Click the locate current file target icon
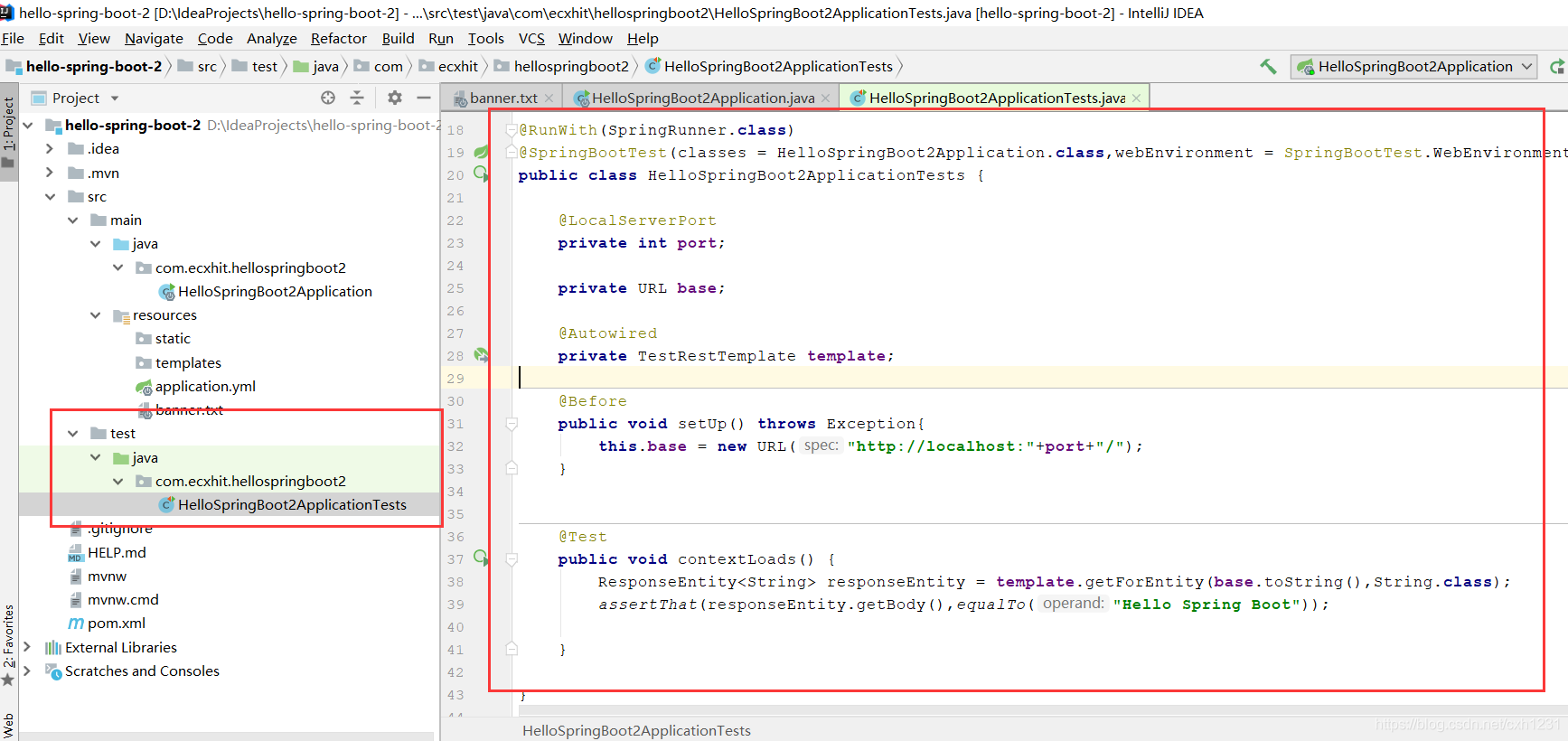 (328, 98)
